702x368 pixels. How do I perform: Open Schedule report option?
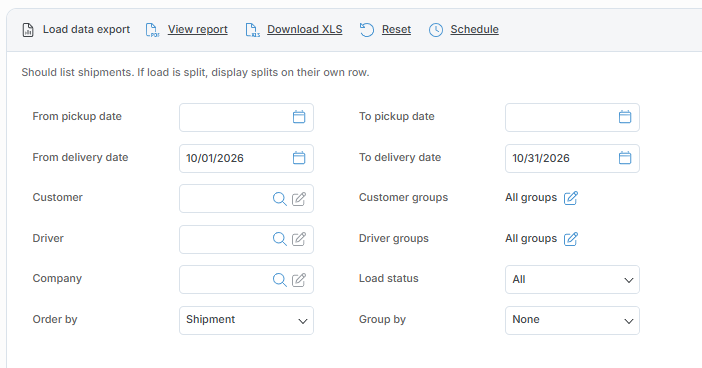tap(474, 30)
